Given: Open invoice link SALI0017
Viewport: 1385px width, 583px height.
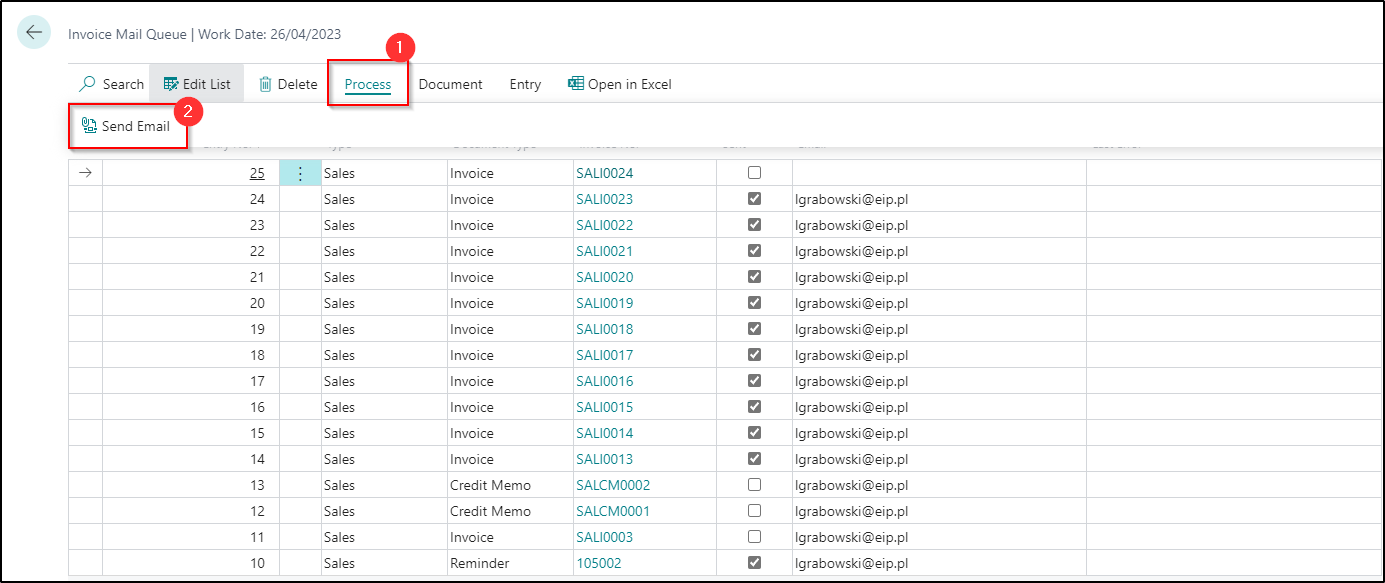Looking at the screenshot, I should 604,355.
